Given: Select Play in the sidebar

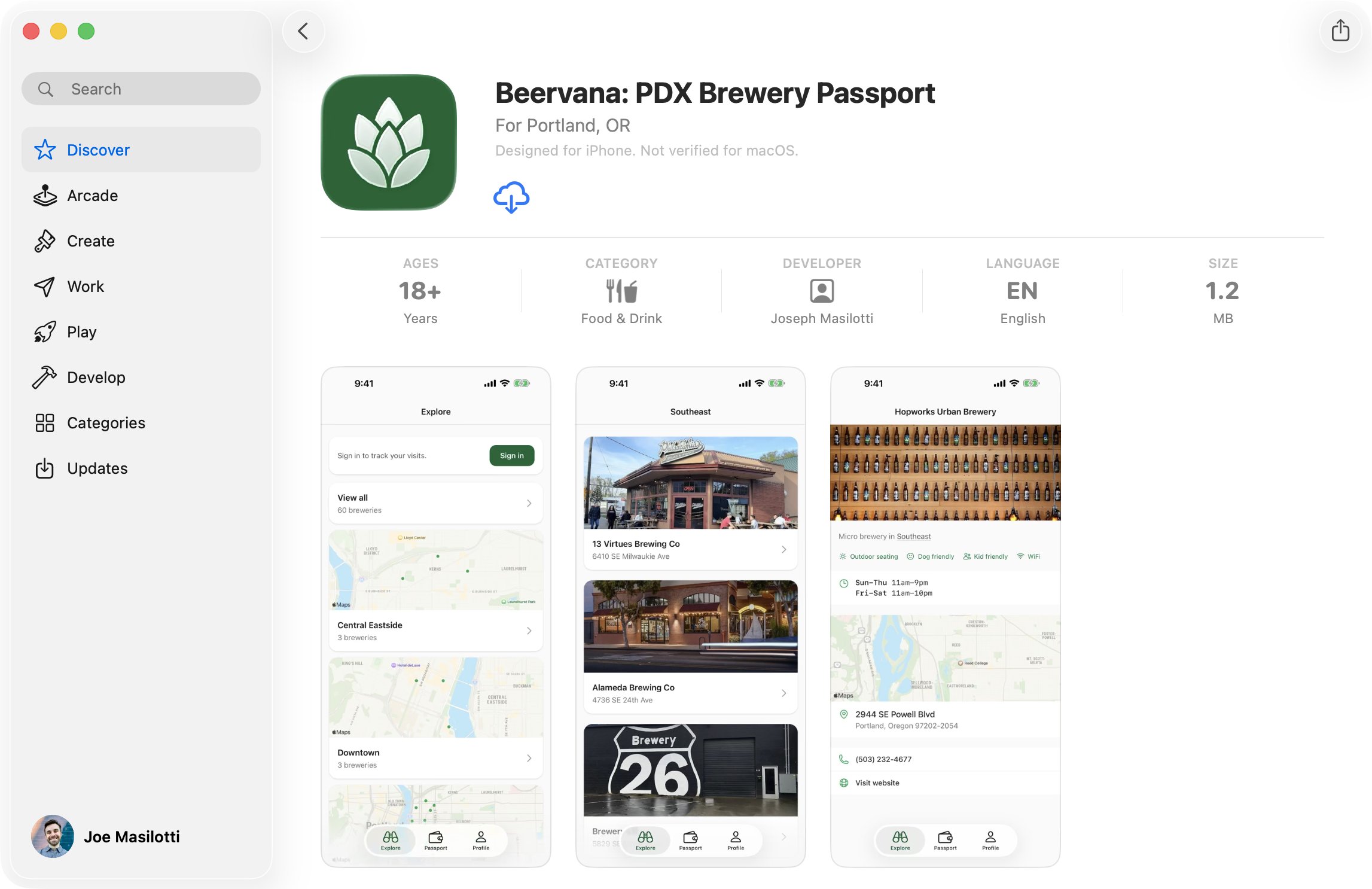Looking at the screenshot, I should tap(141, 332).
